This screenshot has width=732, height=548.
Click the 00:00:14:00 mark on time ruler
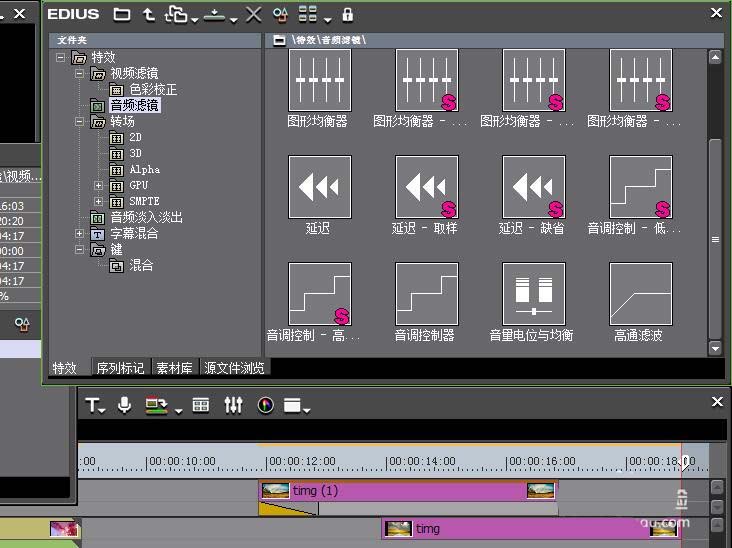tap(422, 461)
